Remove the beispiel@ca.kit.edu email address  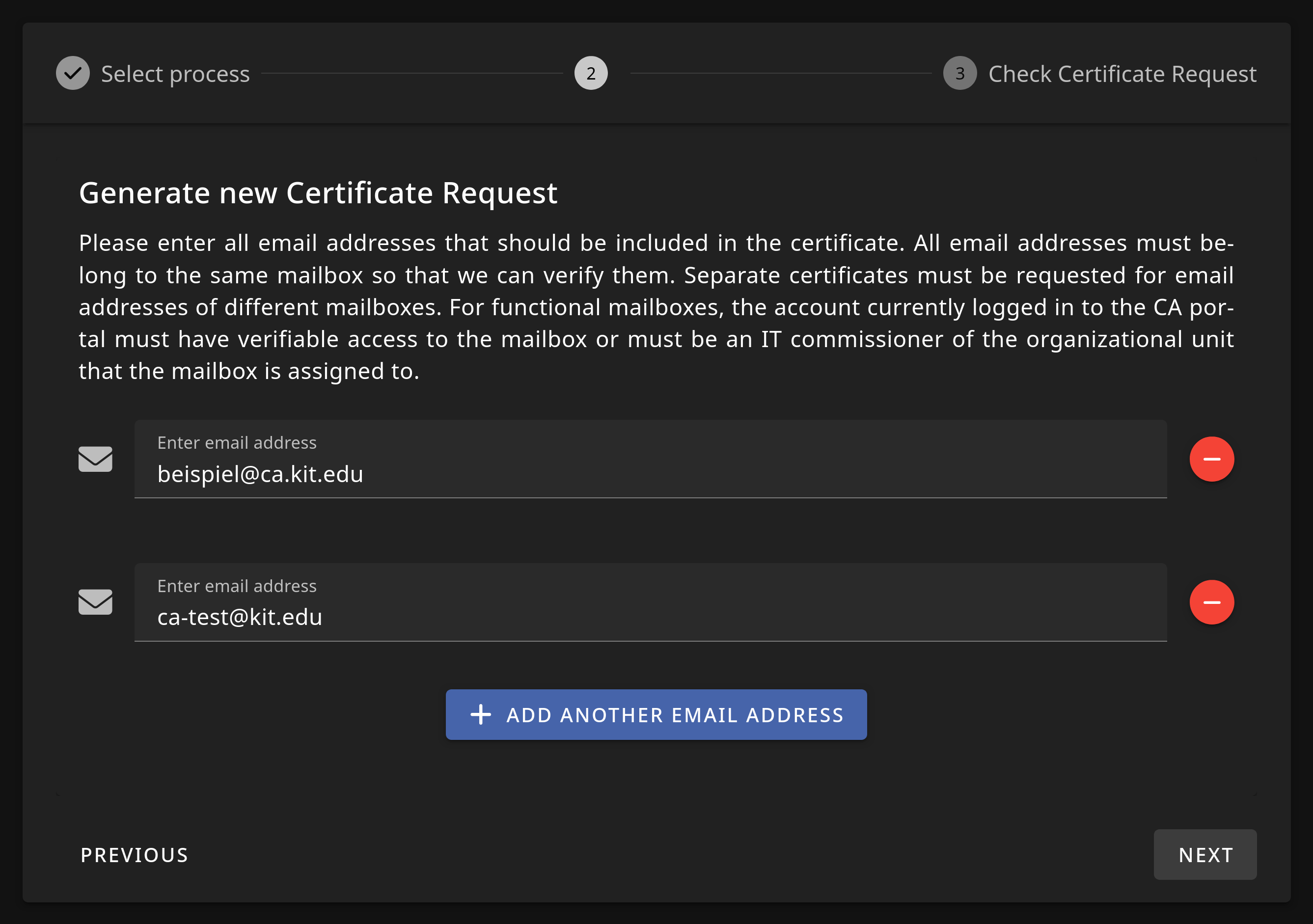(1211, 459)
